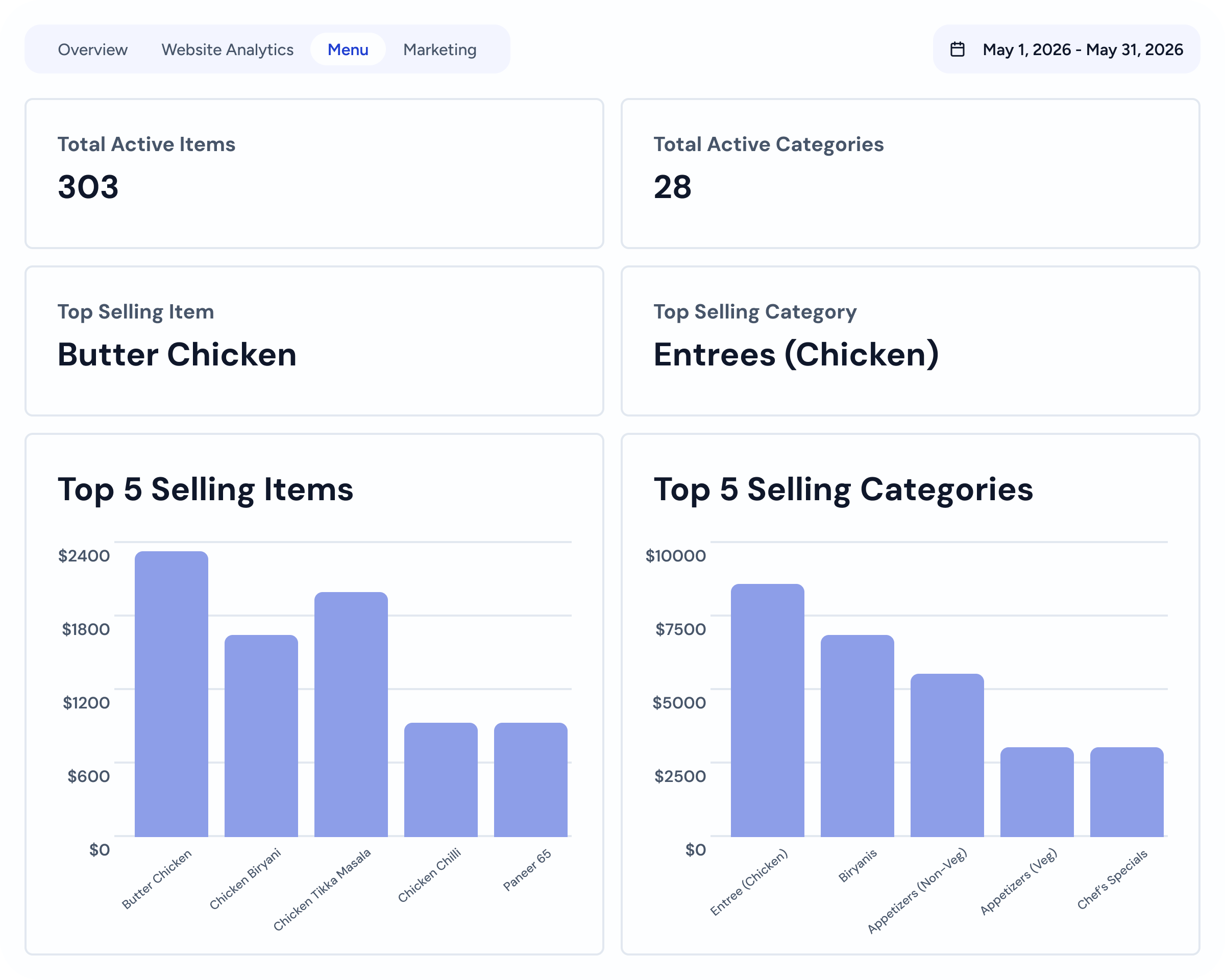The height and width of the screenshot is (980, 1225).
Task: Click the Appetizers (Non-Veg) bar
Action: pos(947,755)
